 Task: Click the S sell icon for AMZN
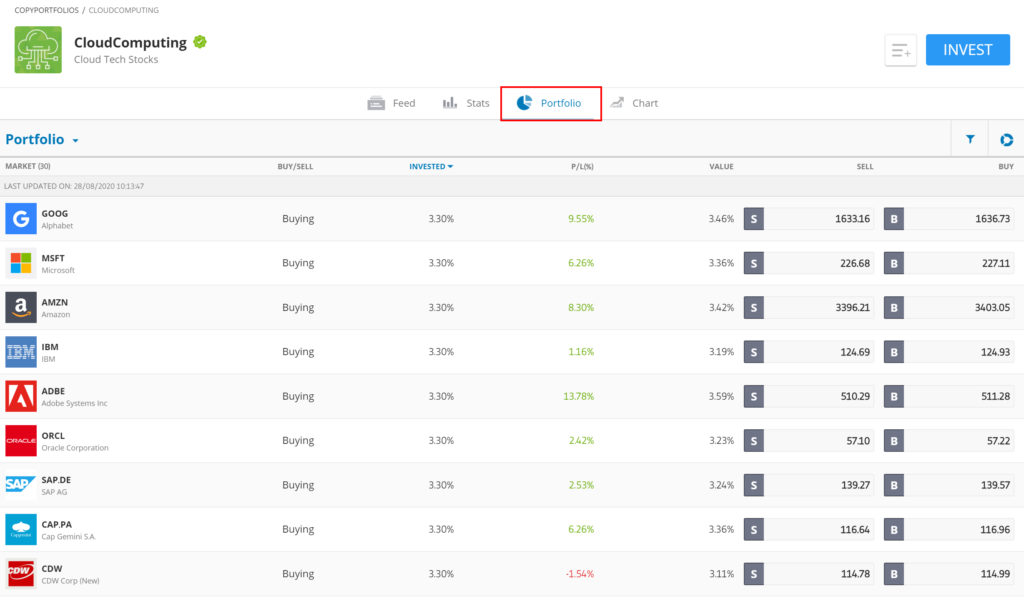[x=754, y=308]
